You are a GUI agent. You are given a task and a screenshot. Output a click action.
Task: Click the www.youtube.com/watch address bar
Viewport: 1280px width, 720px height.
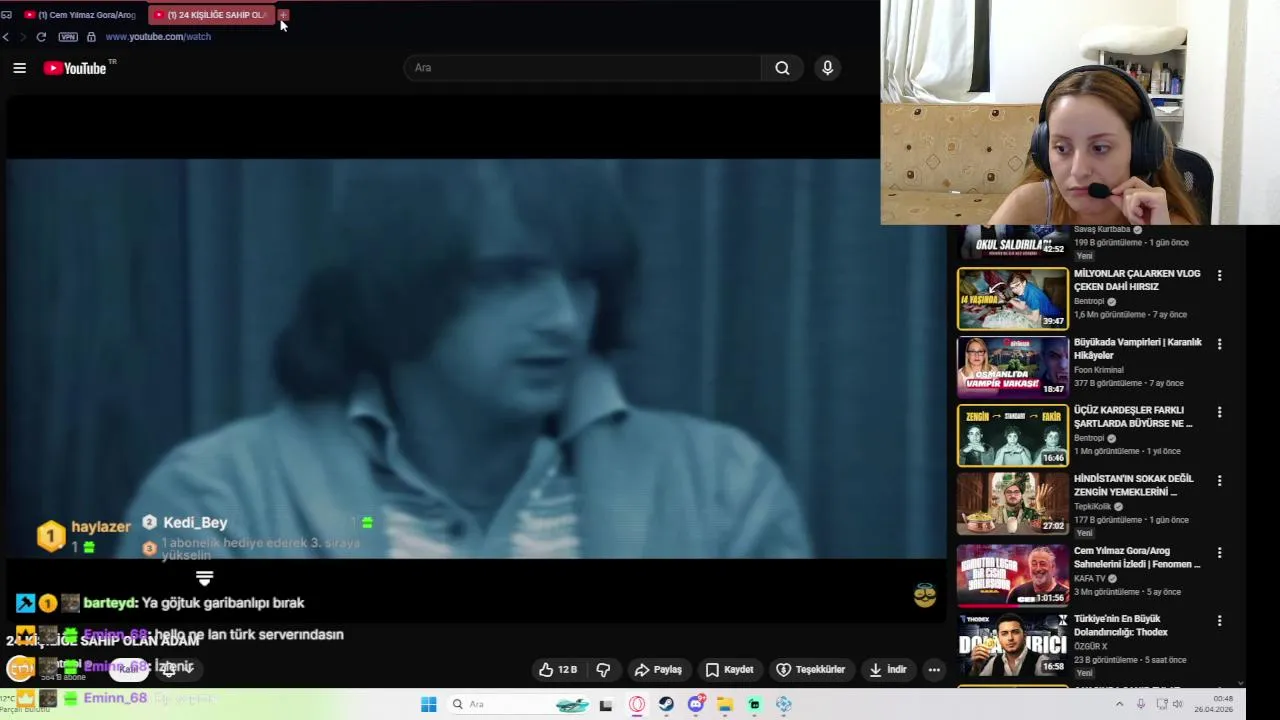tap(158, 37)
